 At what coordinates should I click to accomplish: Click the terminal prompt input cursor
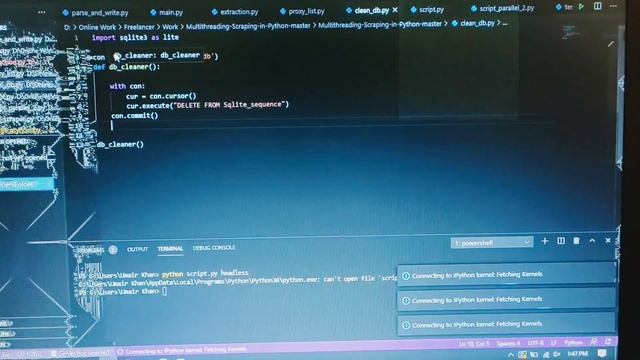coord(164,291)
